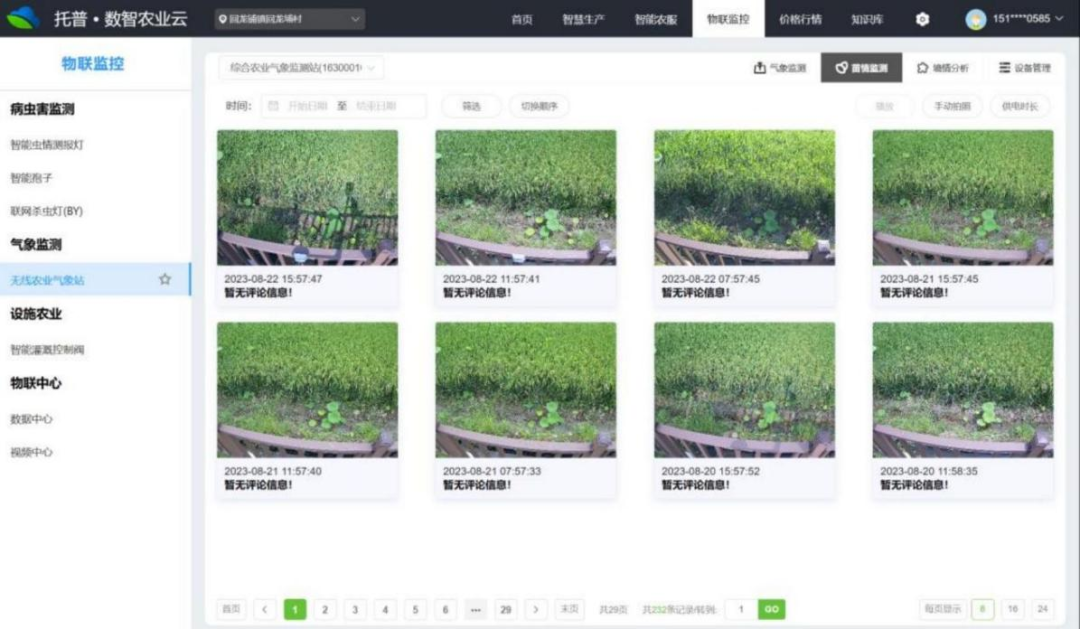Open the photo dated 2023-08-22 15:57:47

point(307,197)
